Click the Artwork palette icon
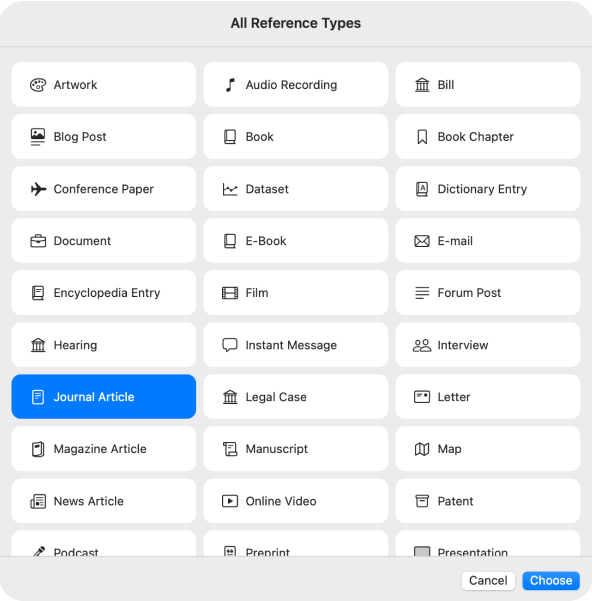 (x=38, y=85)
